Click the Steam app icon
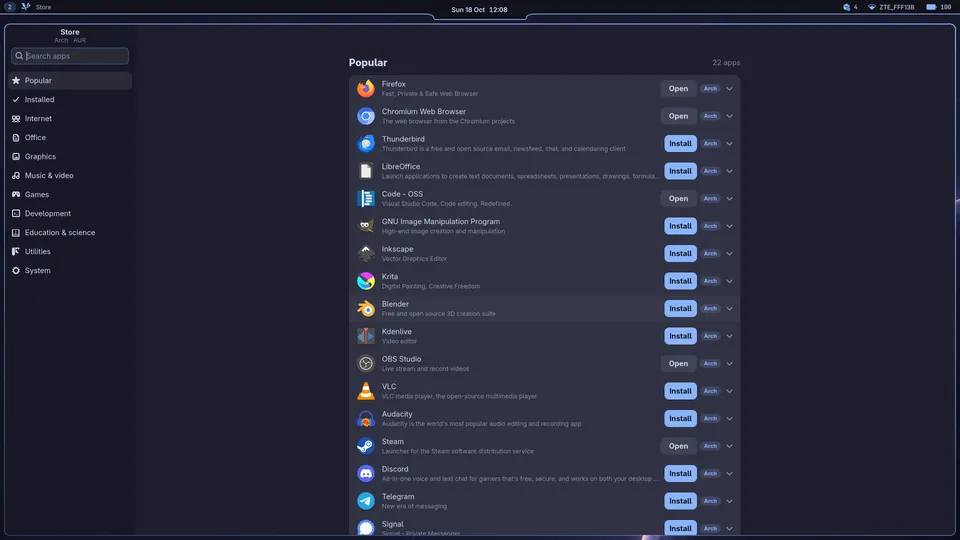 click(366, 446)
